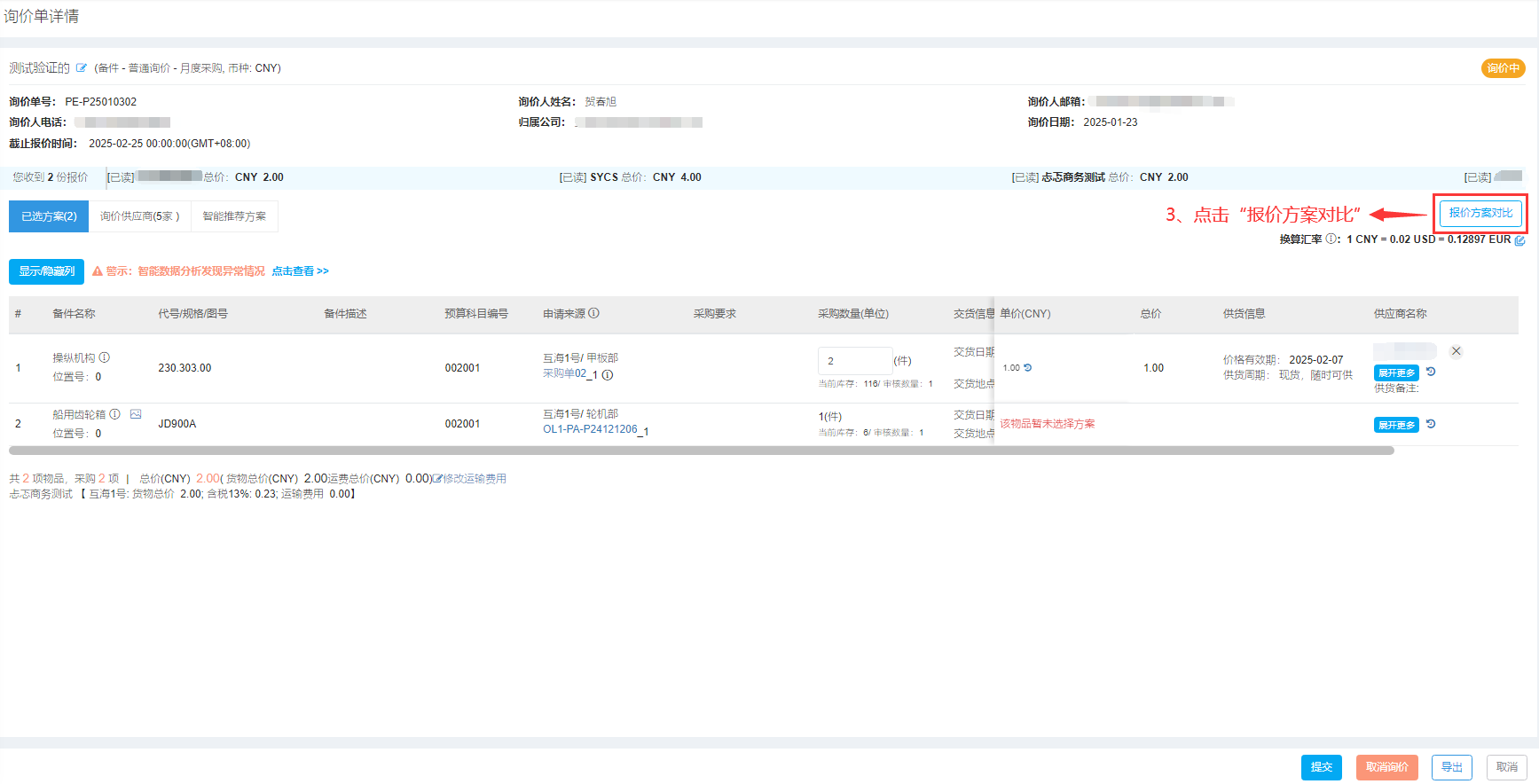Click inquiry date 2025-01-23

point(1110,122)
